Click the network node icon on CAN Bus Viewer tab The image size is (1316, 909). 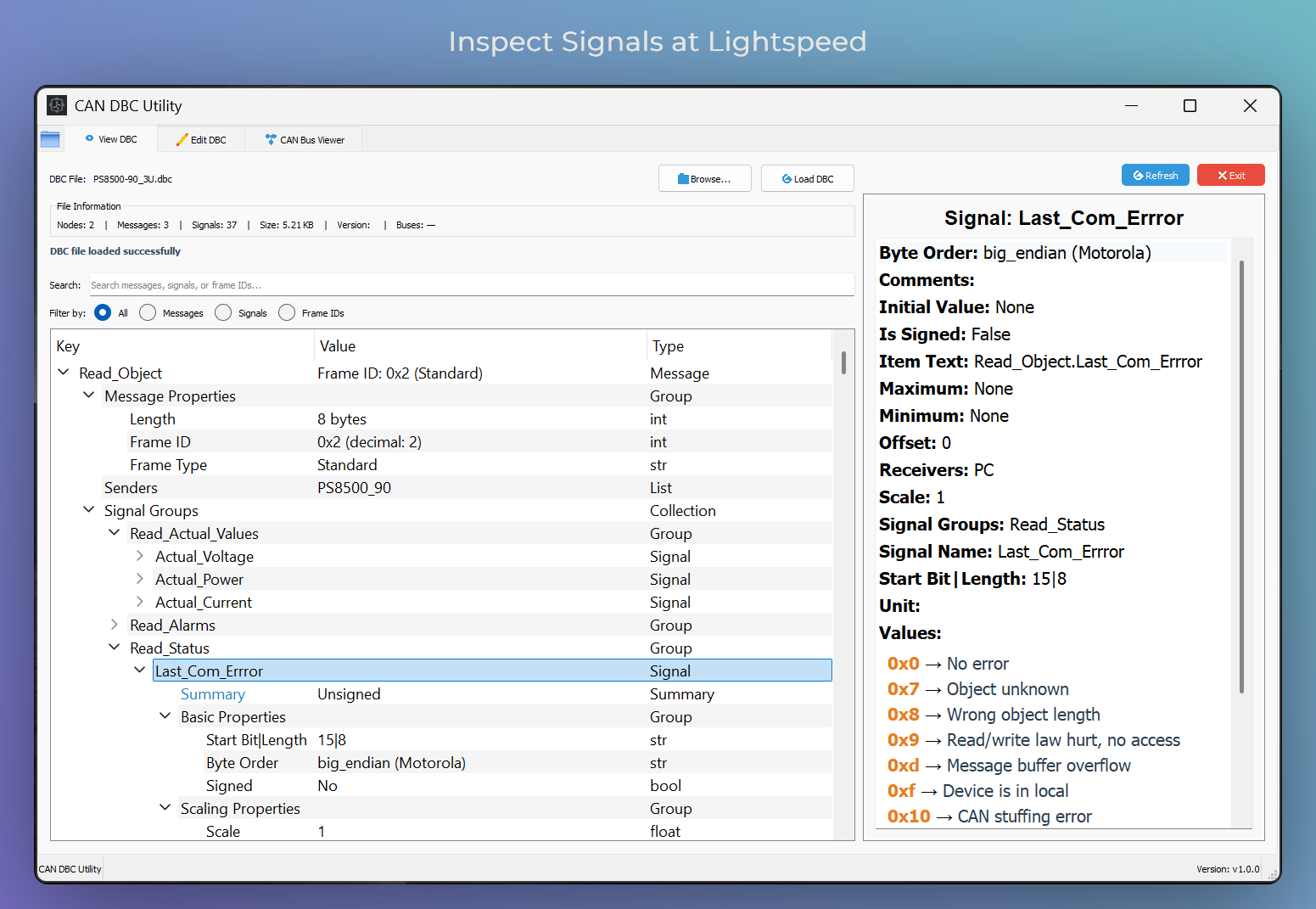271,138
